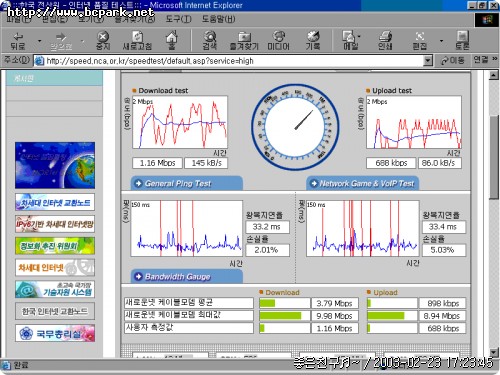Click the Back (뒤로) toolbar icon
Viewport: 500px width, 375px height.
click(18, 41)
